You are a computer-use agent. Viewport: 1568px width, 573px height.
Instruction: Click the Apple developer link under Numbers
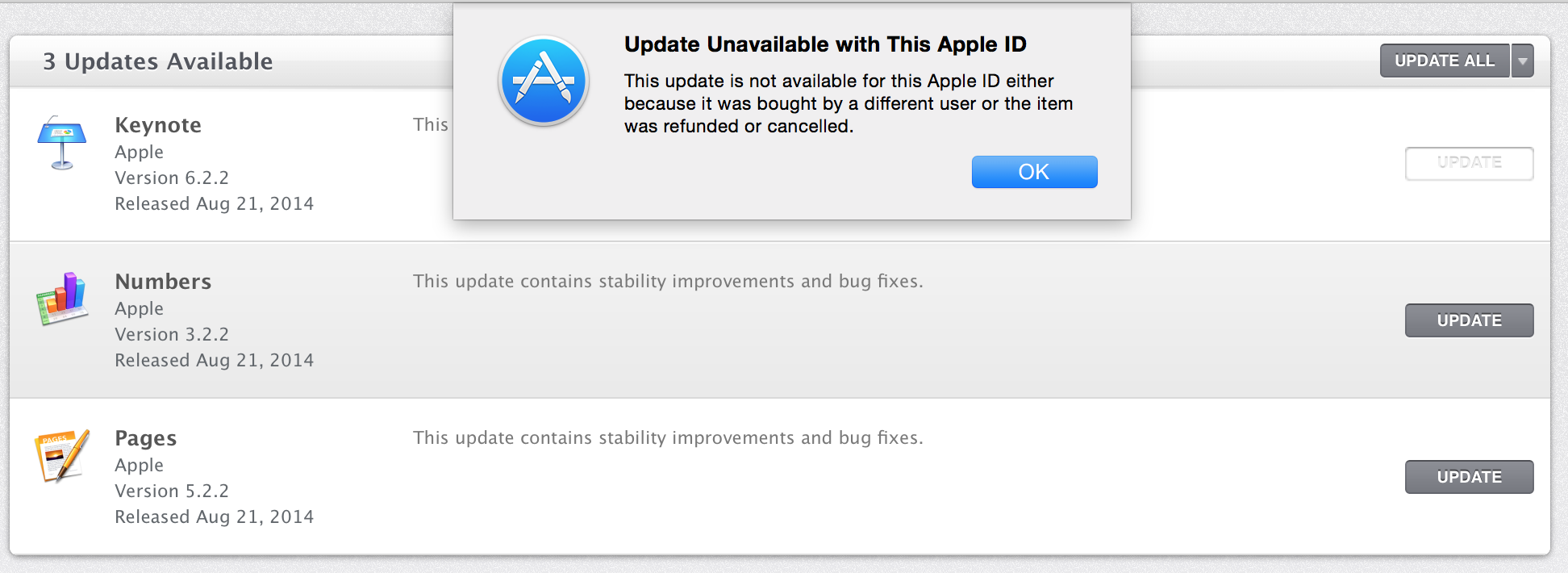(x=139, y=308)
